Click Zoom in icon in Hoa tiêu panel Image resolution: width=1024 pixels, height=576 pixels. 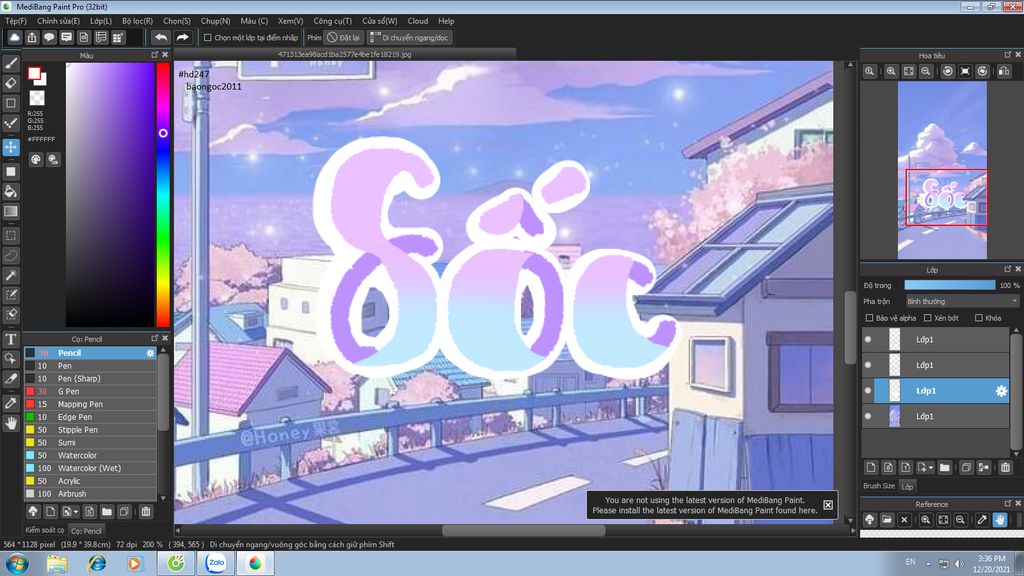click(891, 71)
